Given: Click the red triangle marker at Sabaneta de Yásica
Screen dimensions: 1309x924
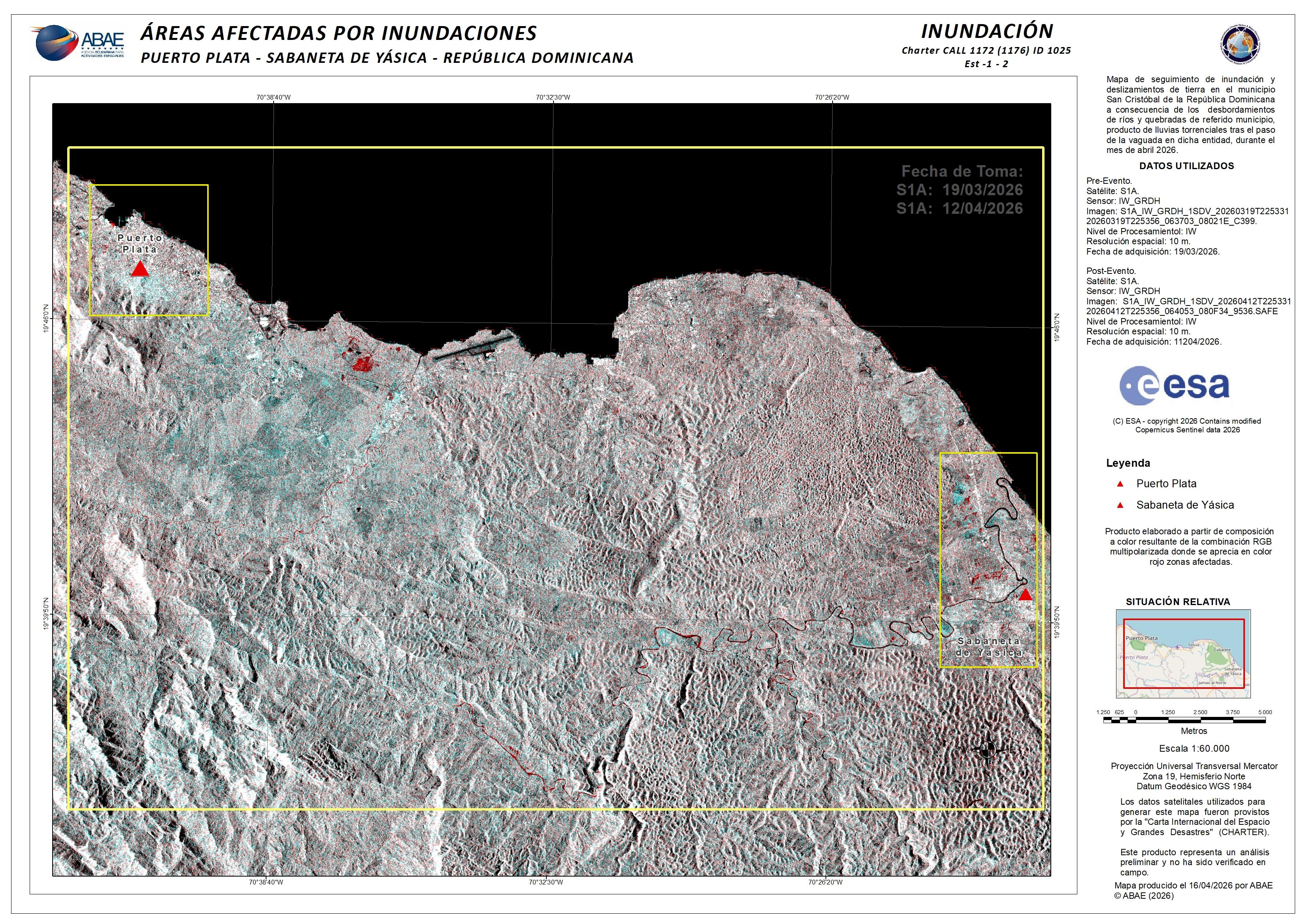Looking at the screenshot, I should pos(1025,595).
